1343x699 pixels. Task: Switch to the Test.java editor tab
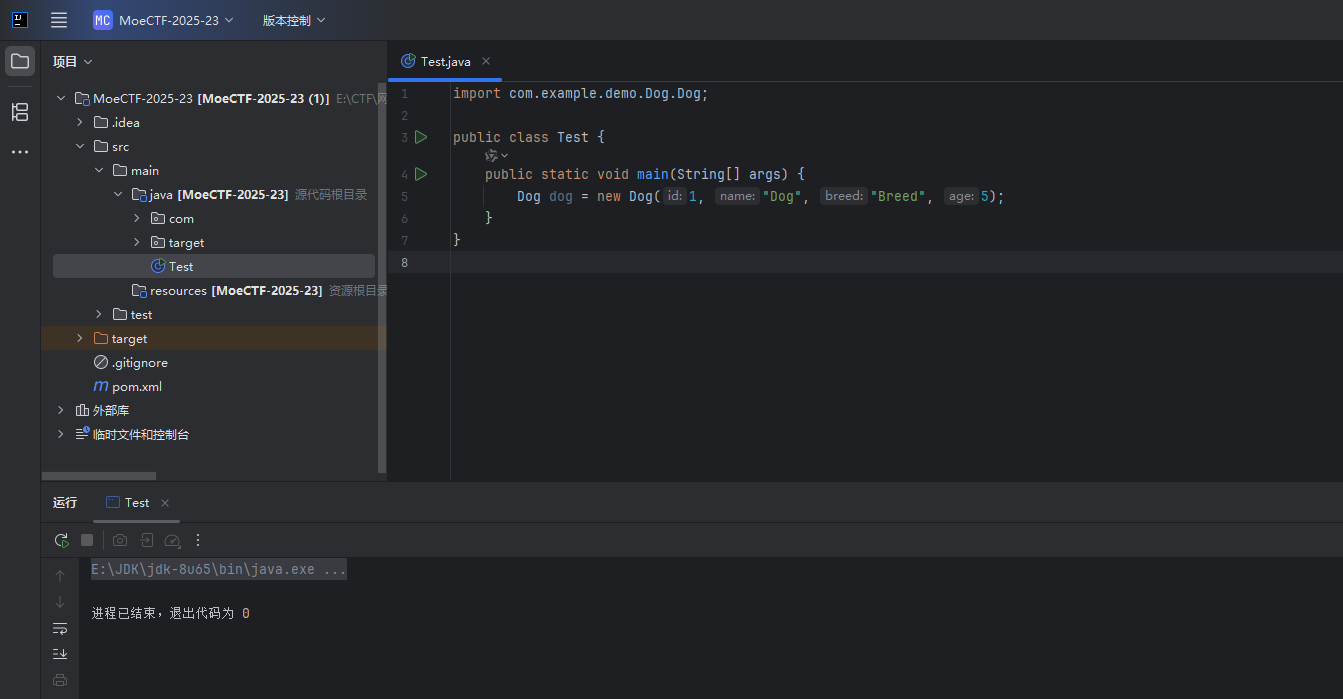coord(436,61)
